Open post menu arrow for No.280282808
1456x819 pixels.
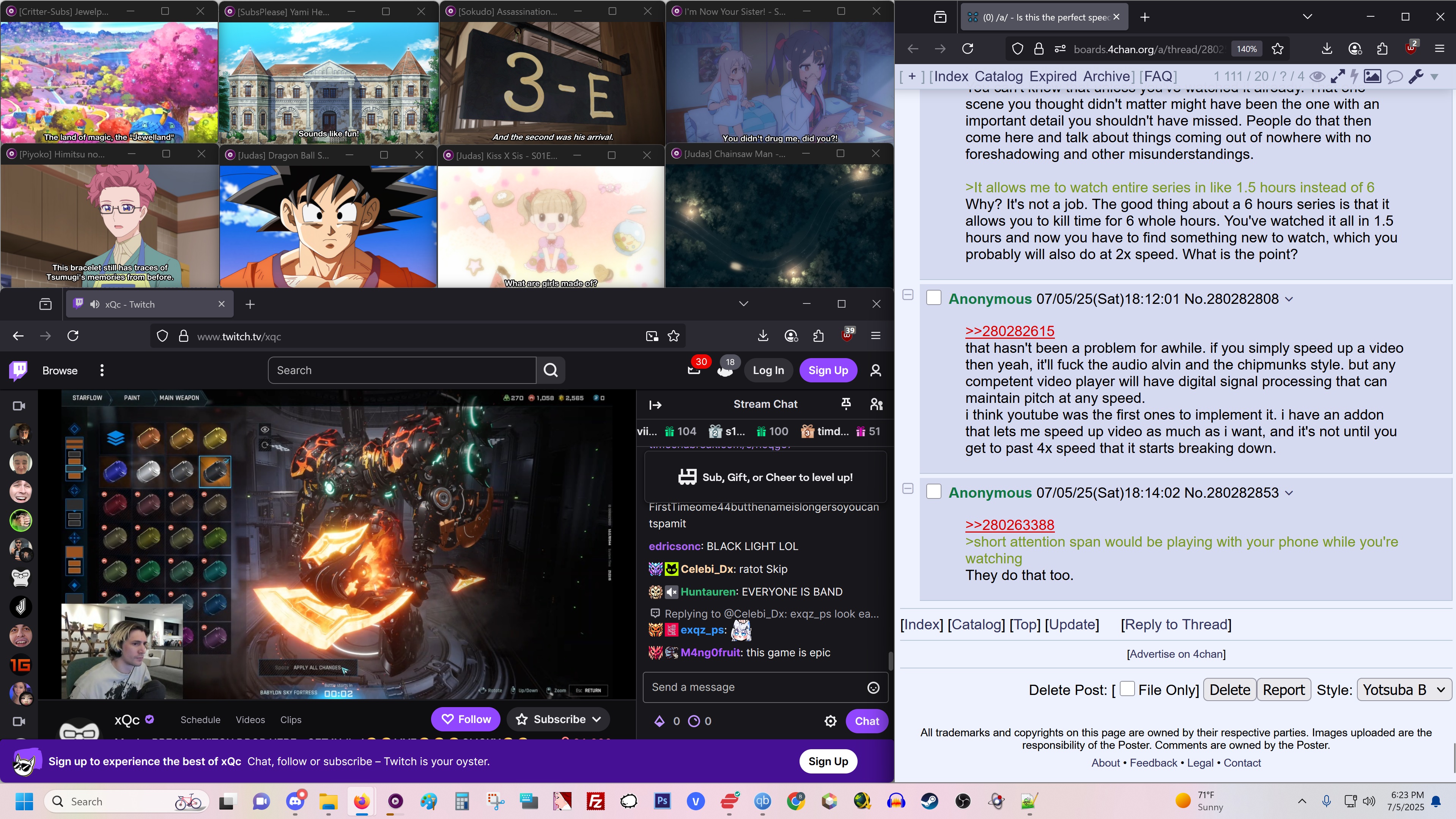[1289, 300]
